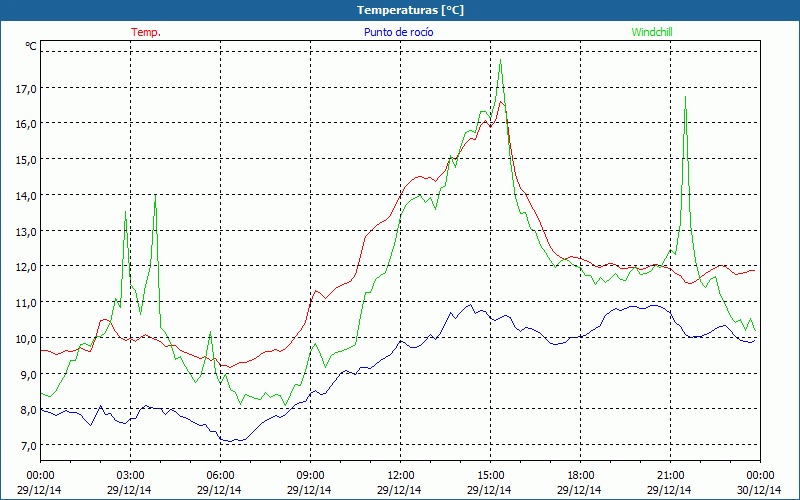Click the 03:00 time axis label
800x500 pixels.
130,476
